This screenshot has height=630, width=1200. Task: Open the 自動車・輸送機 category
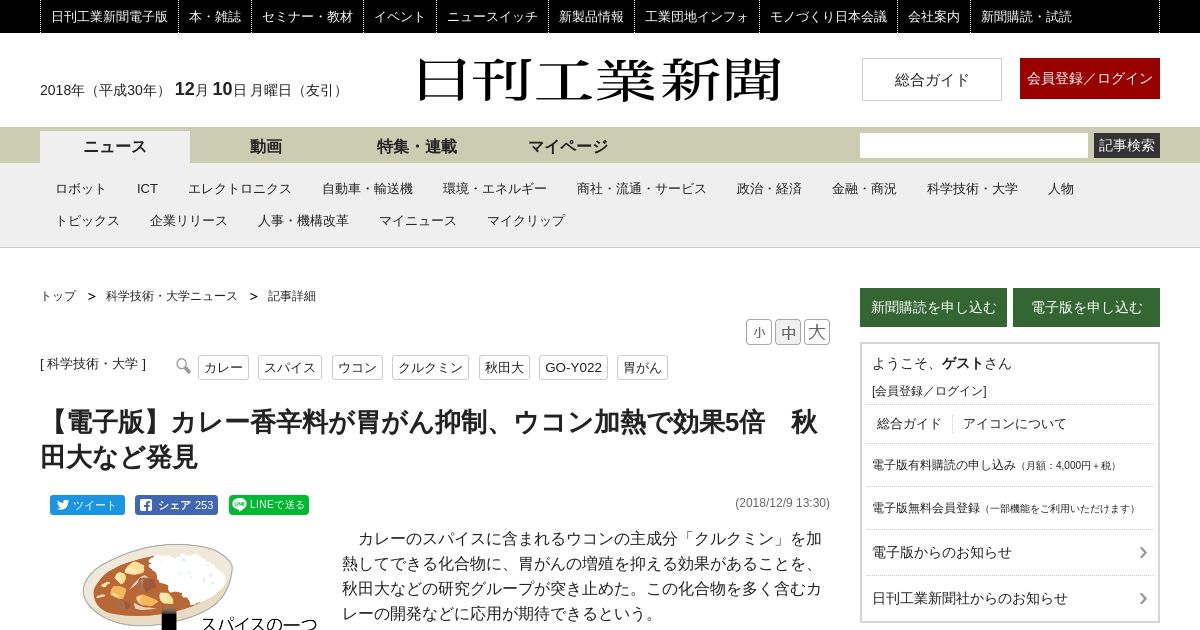367,188
